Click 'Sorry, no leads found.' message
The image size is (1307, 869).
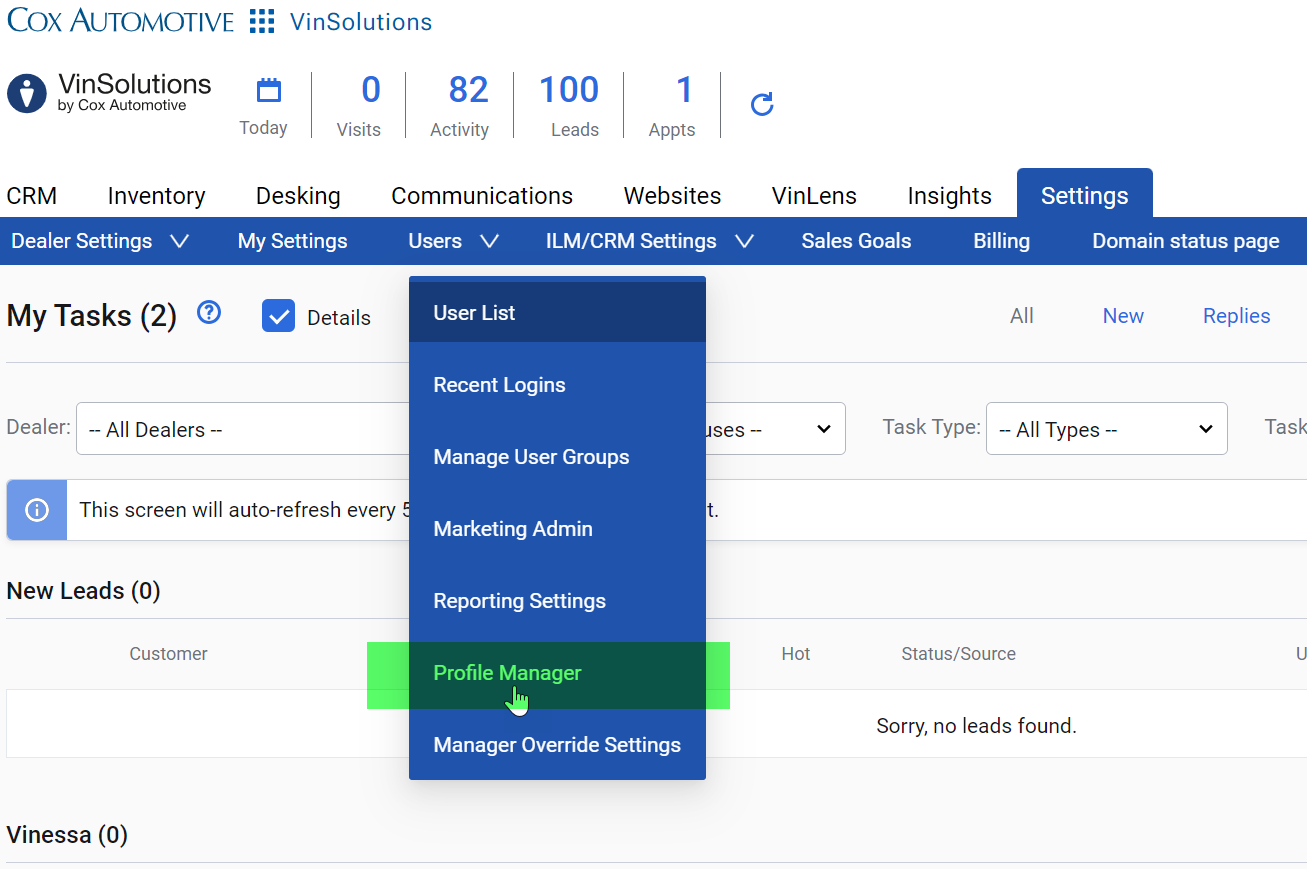(977, 726)
